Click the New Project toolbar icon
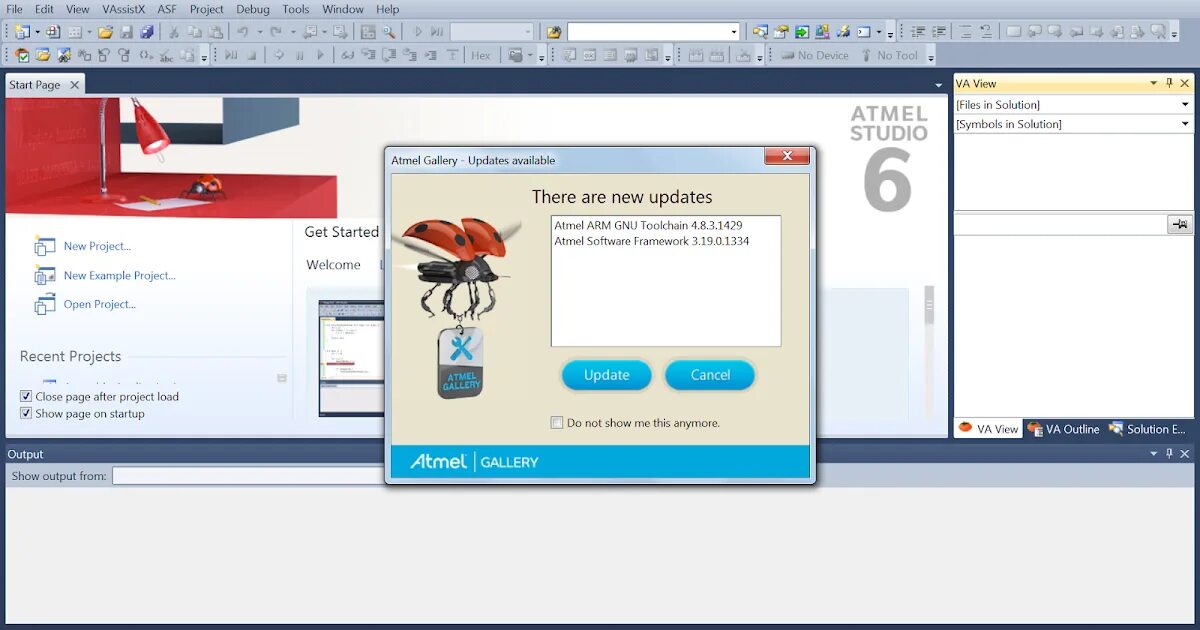Viewport: 1200px width, 630px height. click(x=21, y=32)
